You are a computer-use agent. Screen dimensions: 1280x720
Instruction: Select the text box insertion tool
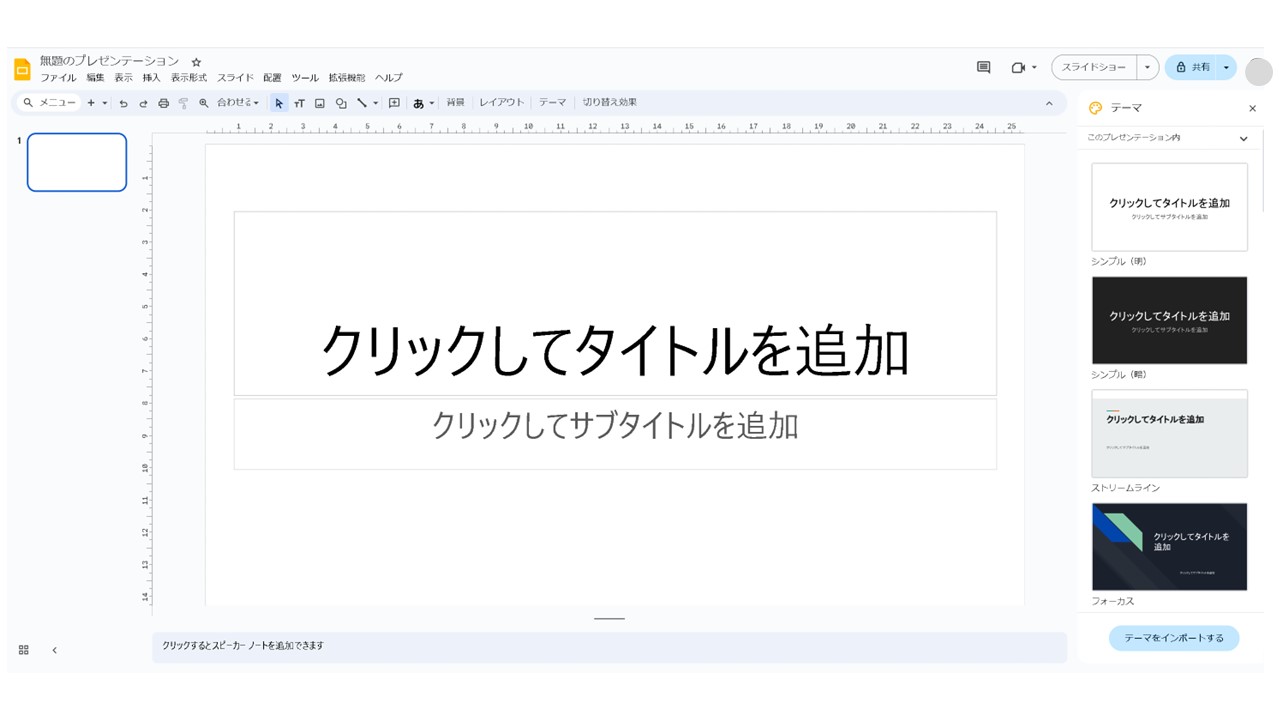click(x=299, y=102)
